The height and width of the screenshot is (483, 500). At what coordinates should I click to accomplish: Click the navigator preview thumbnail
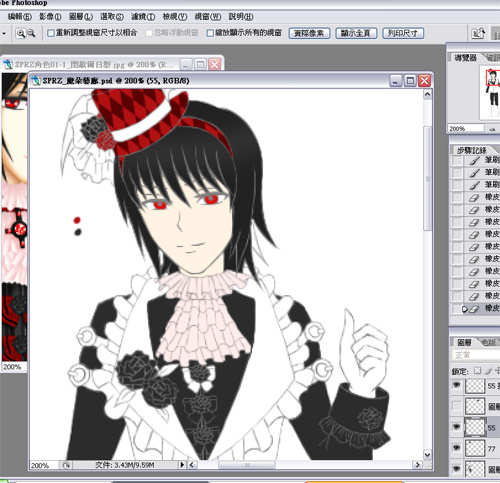[491, 92]
